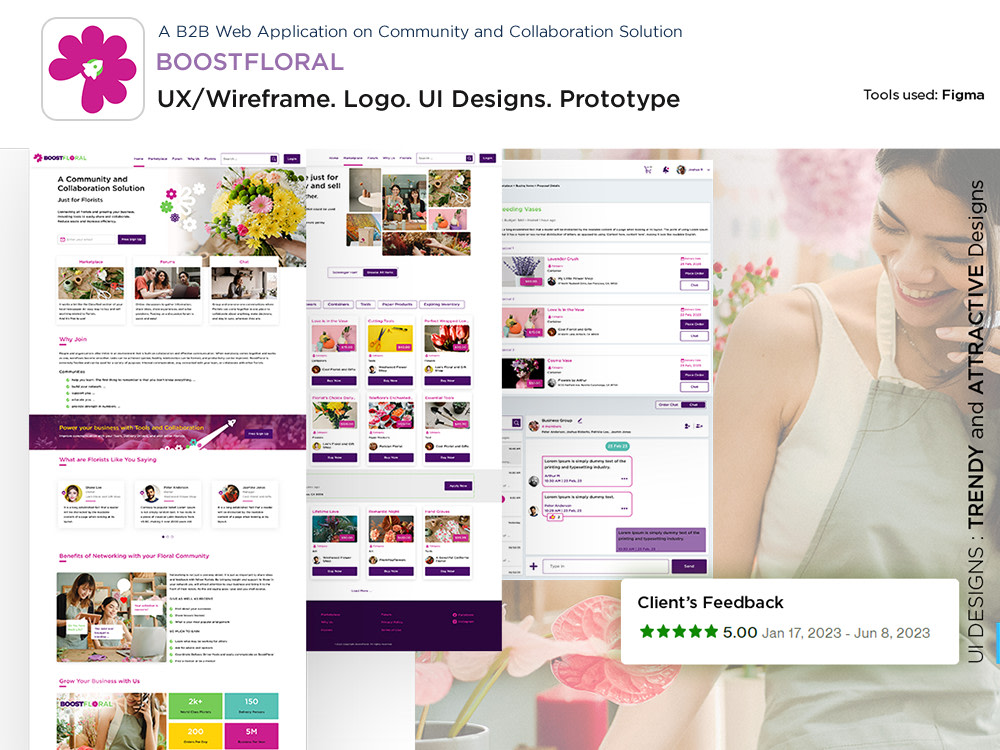Click the teal 150 stats tile

(x=251, y=705)
